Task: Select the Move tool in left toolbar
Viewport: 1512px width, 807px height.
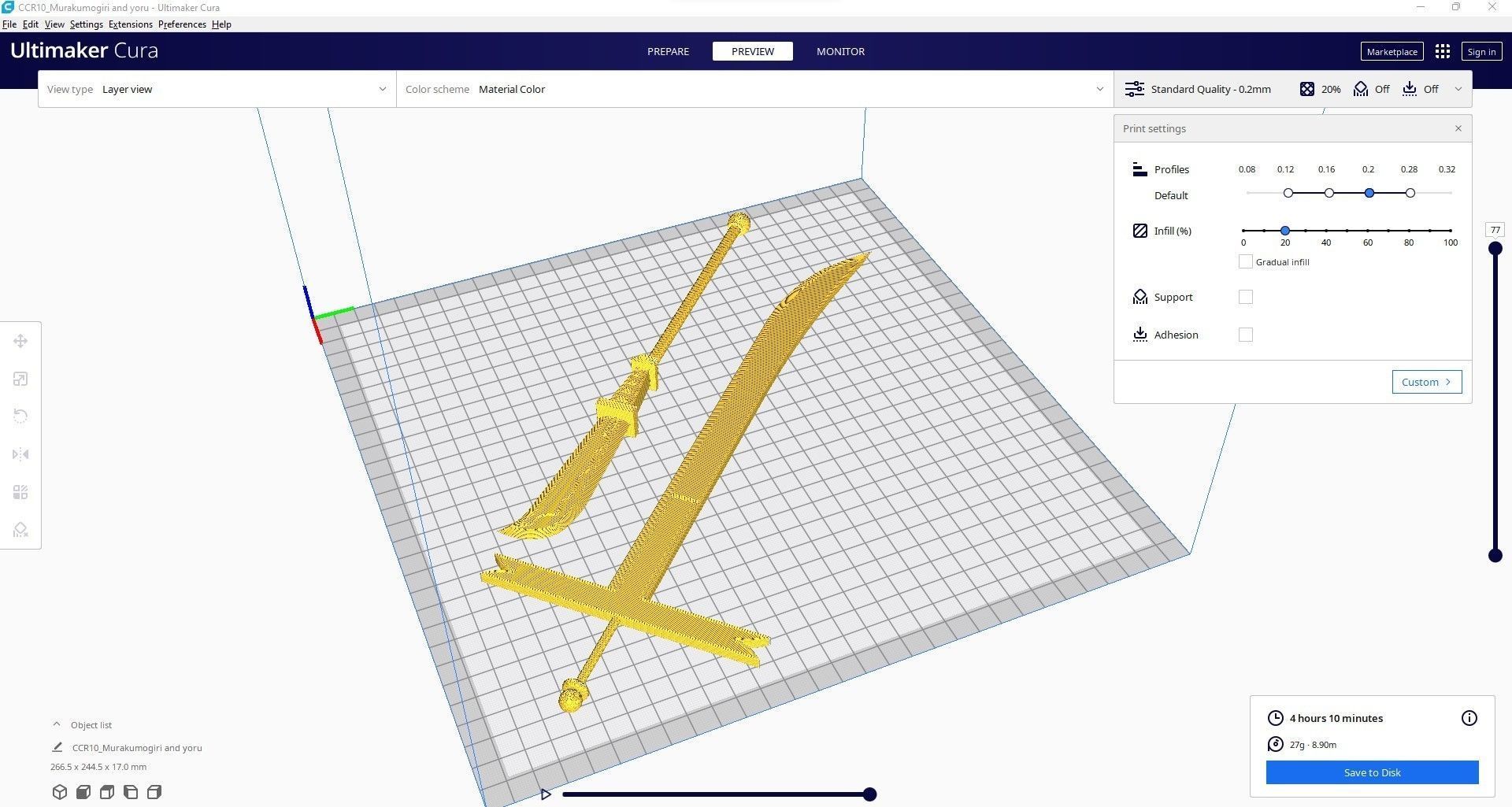Action: pos(20,341)
